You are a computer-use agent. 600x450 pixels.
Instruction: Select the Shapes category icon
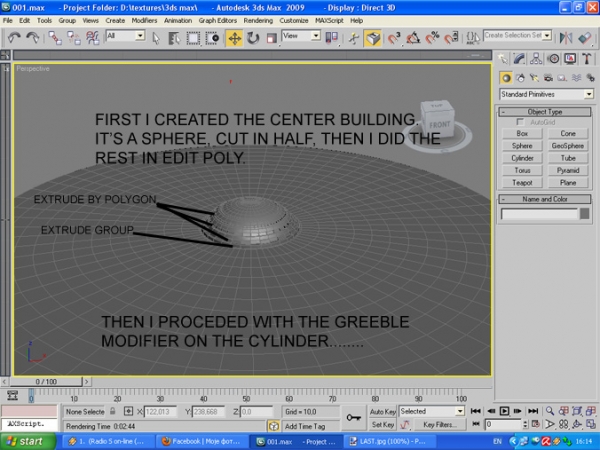click(x=520, y=78)
